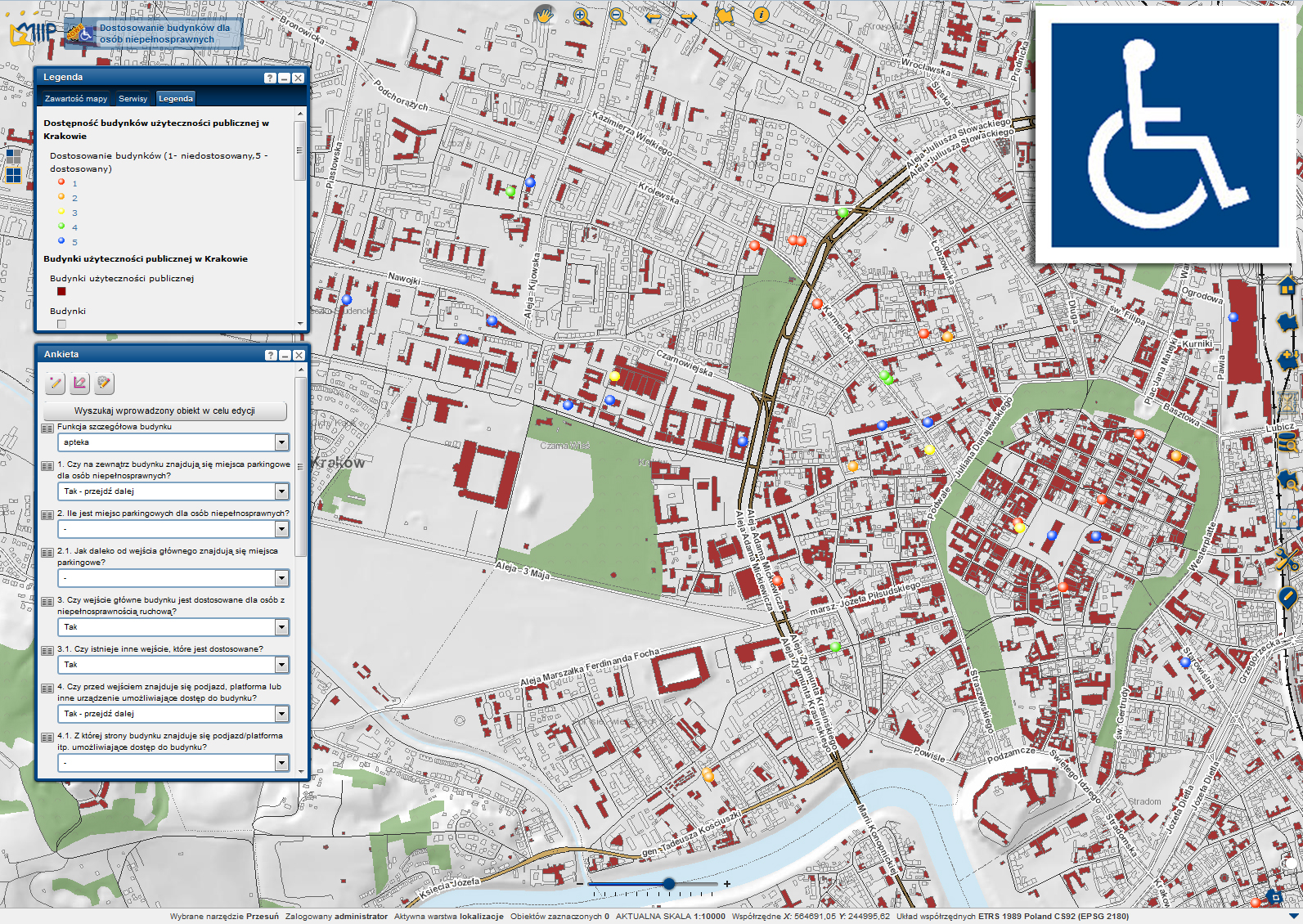Screen dimensions: 1303x924
Task: Click the faded hourglass icon in right sidebar
Action: point(1287,401)
